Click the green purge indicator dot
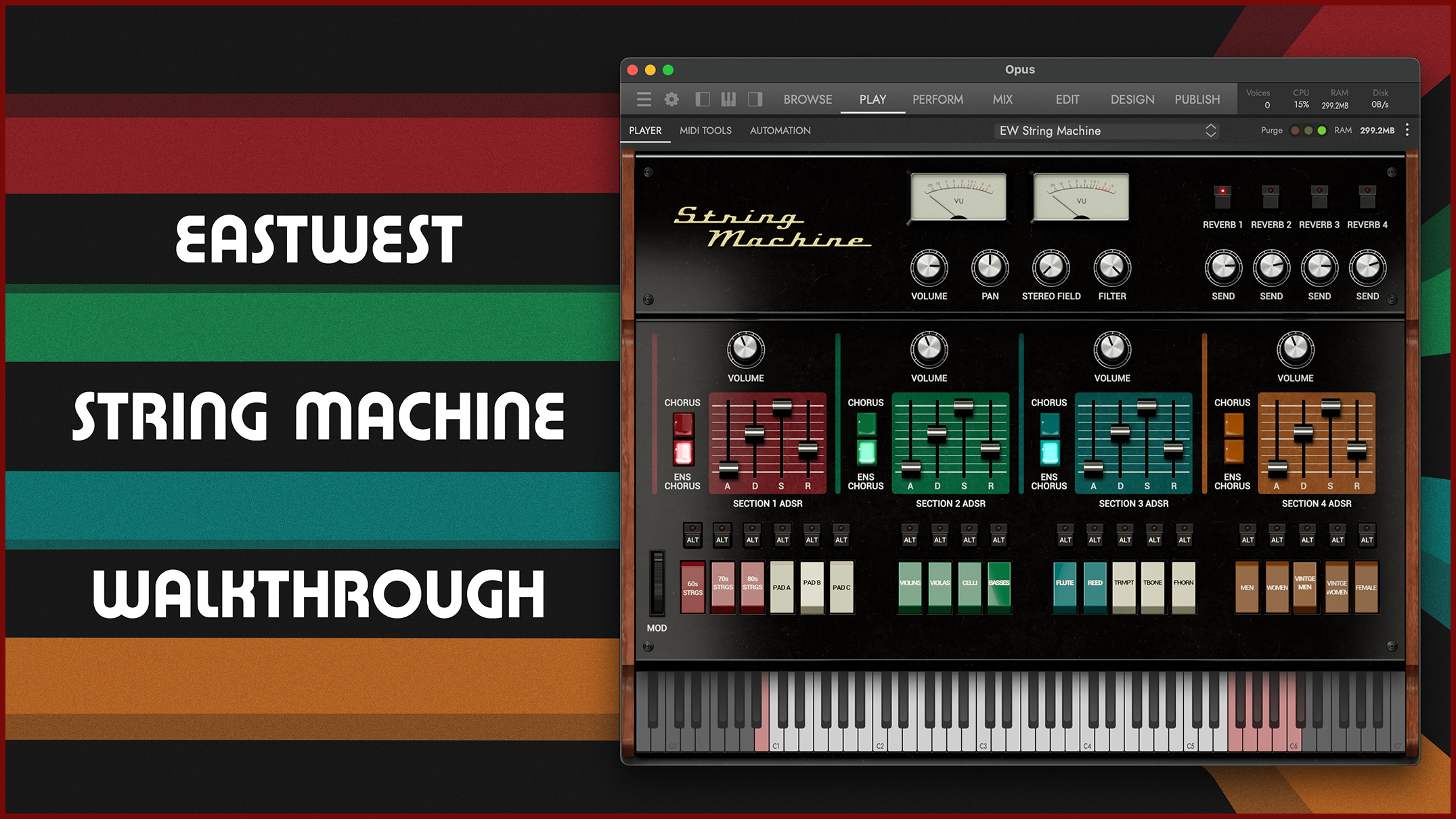 point(1321,131)
